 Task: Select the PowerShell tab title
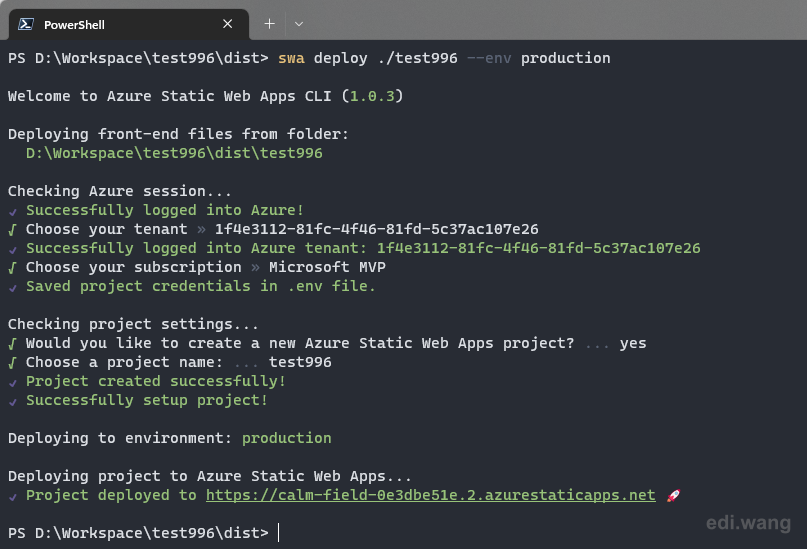(74, 25)
